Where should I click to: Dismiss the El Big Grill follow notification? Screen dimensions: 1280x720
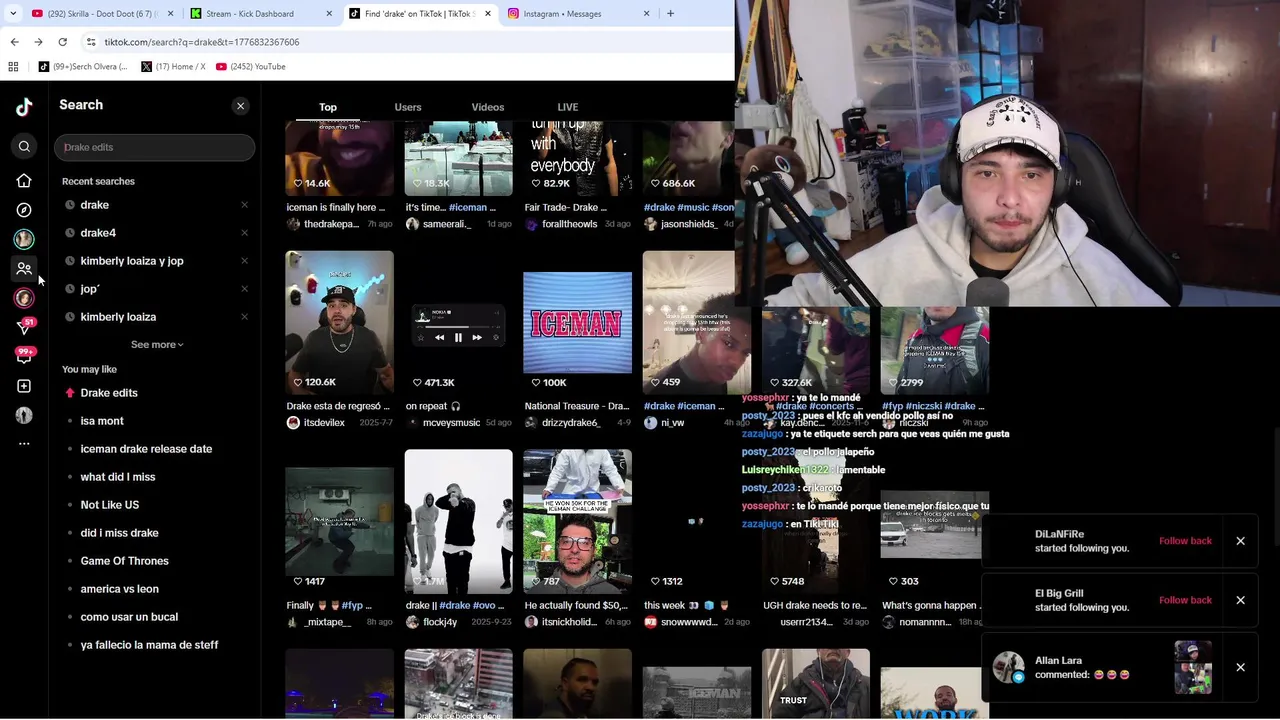click(1240, 600)
